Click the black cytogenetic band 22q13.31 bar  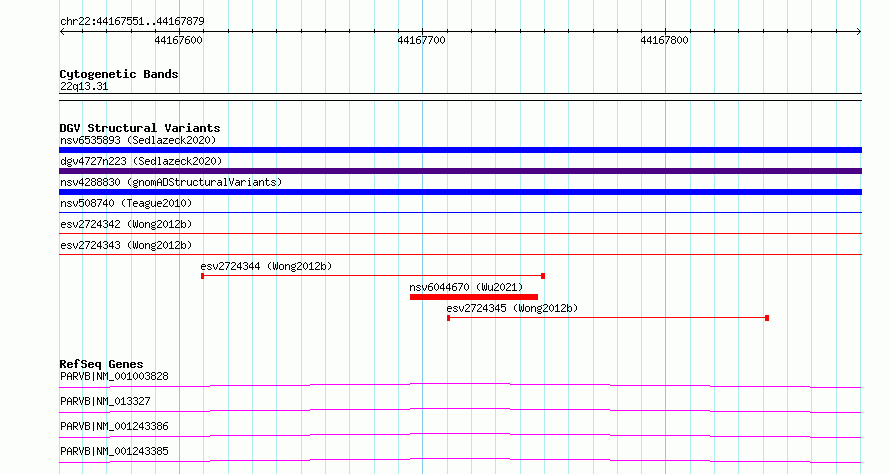tap(460, 97)
